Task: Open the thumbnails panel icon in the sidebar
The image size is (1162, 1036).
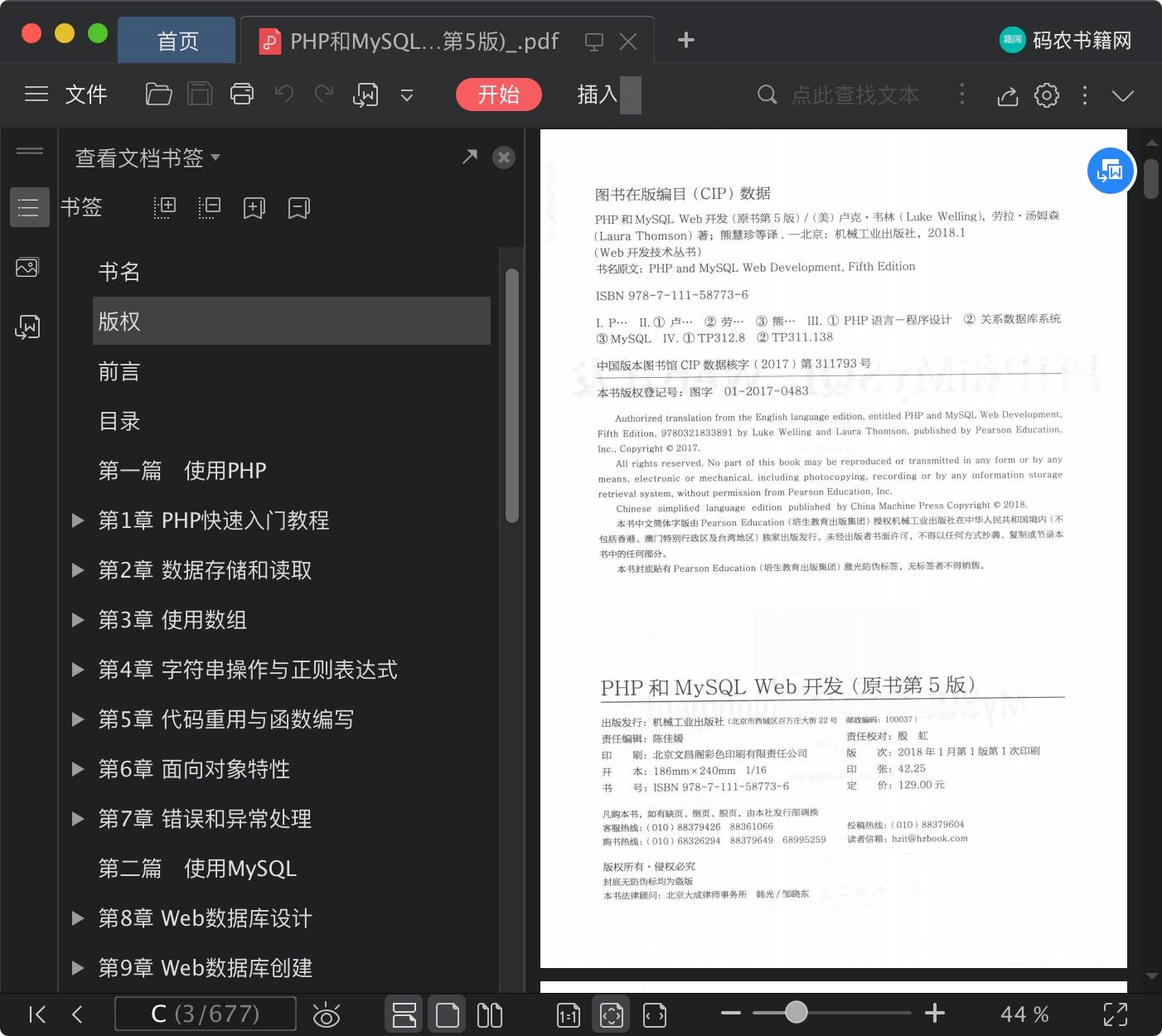Action: pyautogui.click(x=27, y=268)
